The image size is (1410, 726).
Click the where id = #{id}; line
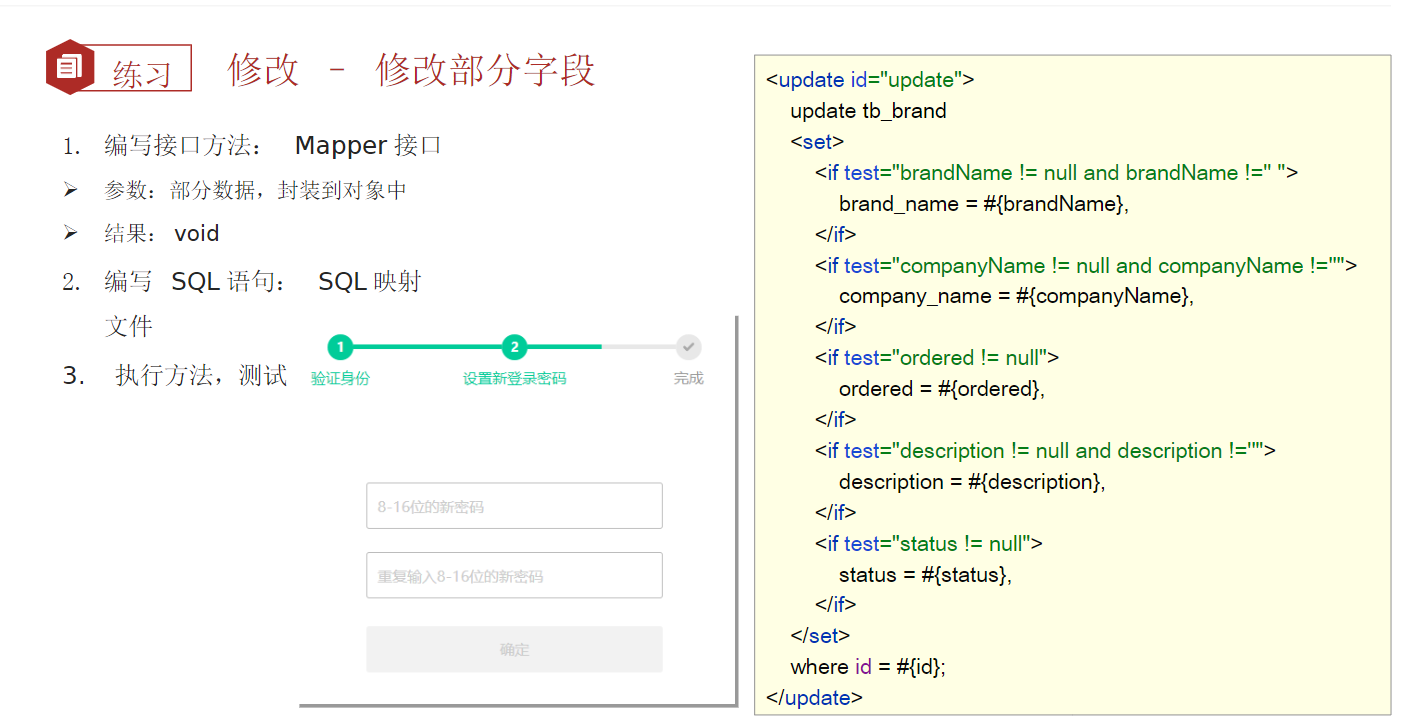coord(868,667)
